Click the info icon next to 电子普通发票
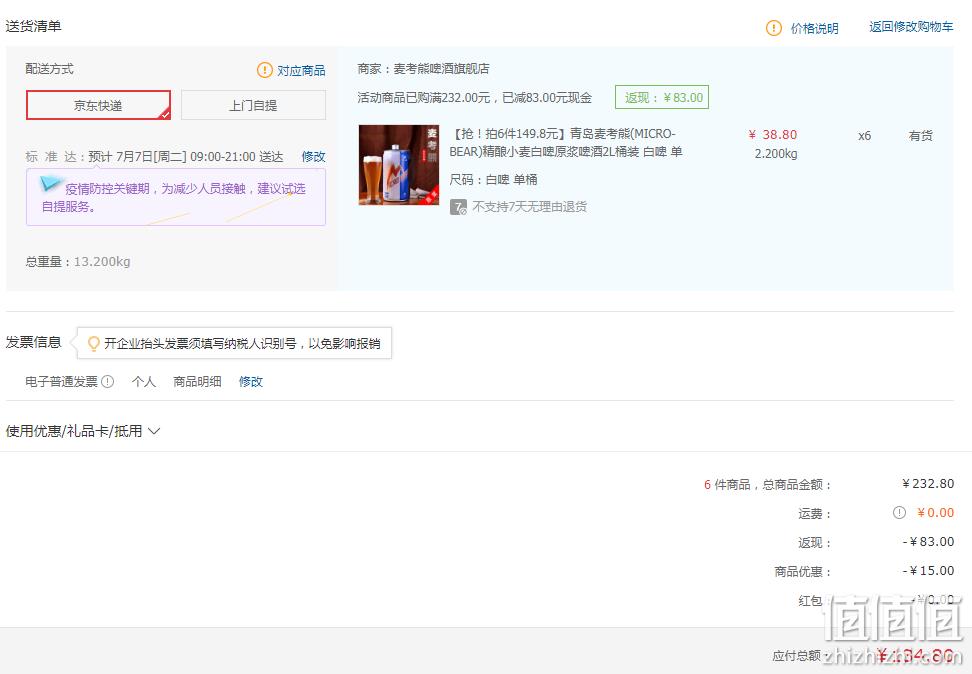 (x=107, y=382)
